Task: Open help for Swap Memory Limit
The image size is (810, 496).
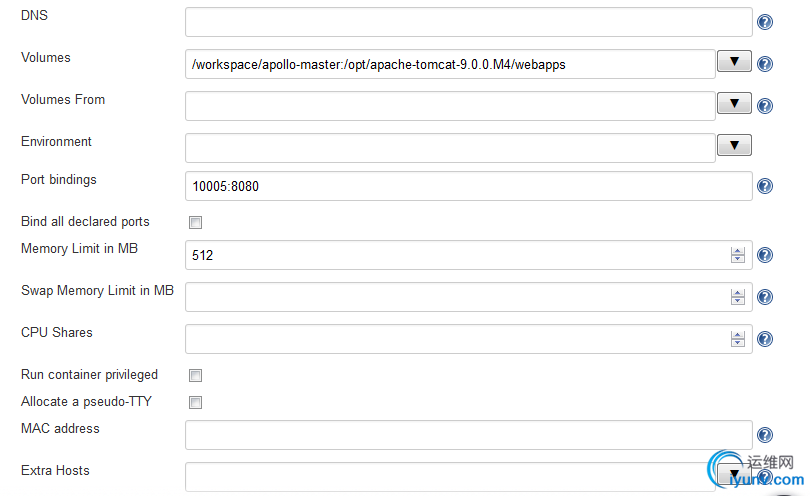Action: point(765,297)
